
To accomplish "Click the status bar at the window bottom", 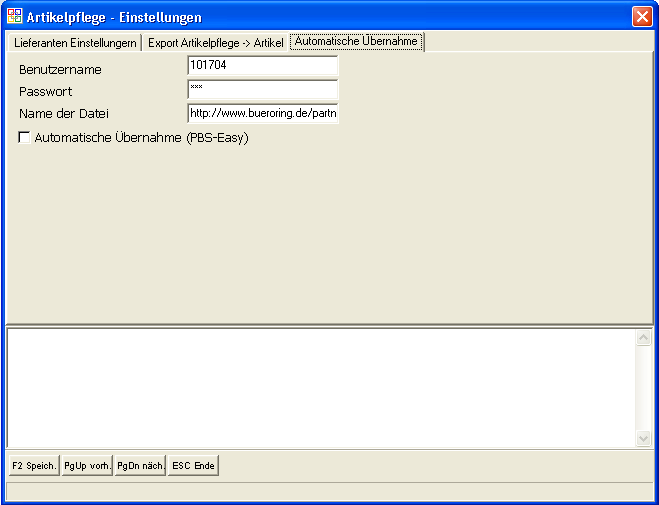I will point(329,491).
